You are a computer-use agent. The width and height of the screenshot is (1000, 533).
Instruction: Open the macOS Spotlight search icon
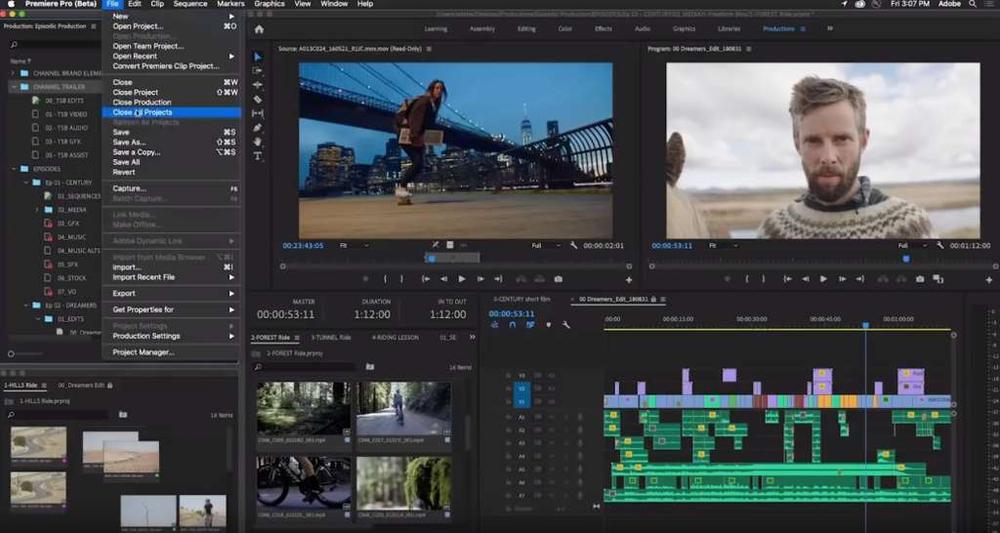tap(973, 4)
